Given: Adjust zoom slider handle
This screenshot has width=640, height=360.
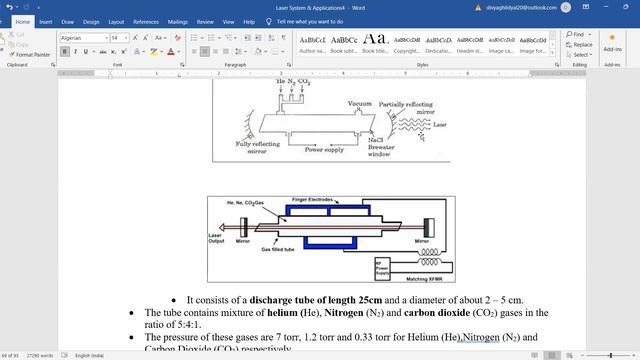Looking at the screenshot, I should coord(611,356).
